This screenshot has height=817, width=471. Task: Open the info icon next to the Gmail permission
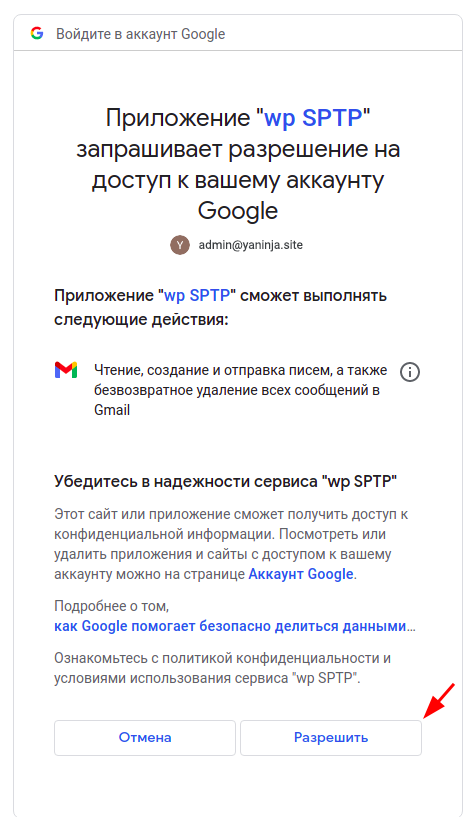point(410,372)
